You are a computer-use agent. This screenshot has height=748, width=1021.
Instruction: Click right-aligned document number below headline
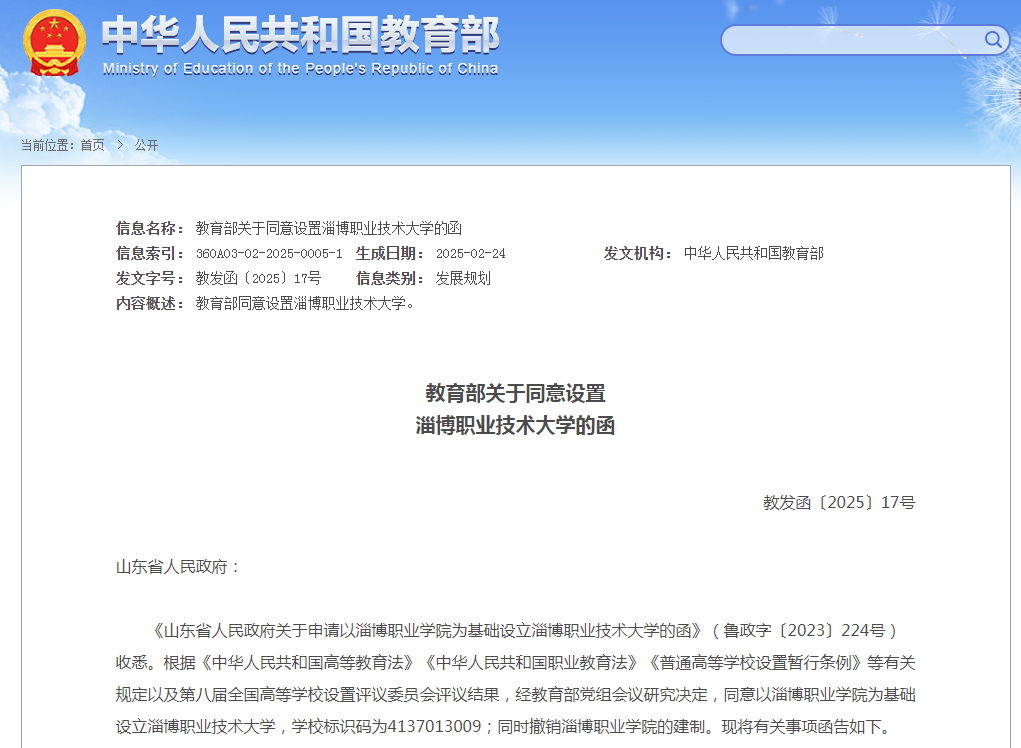838,503
